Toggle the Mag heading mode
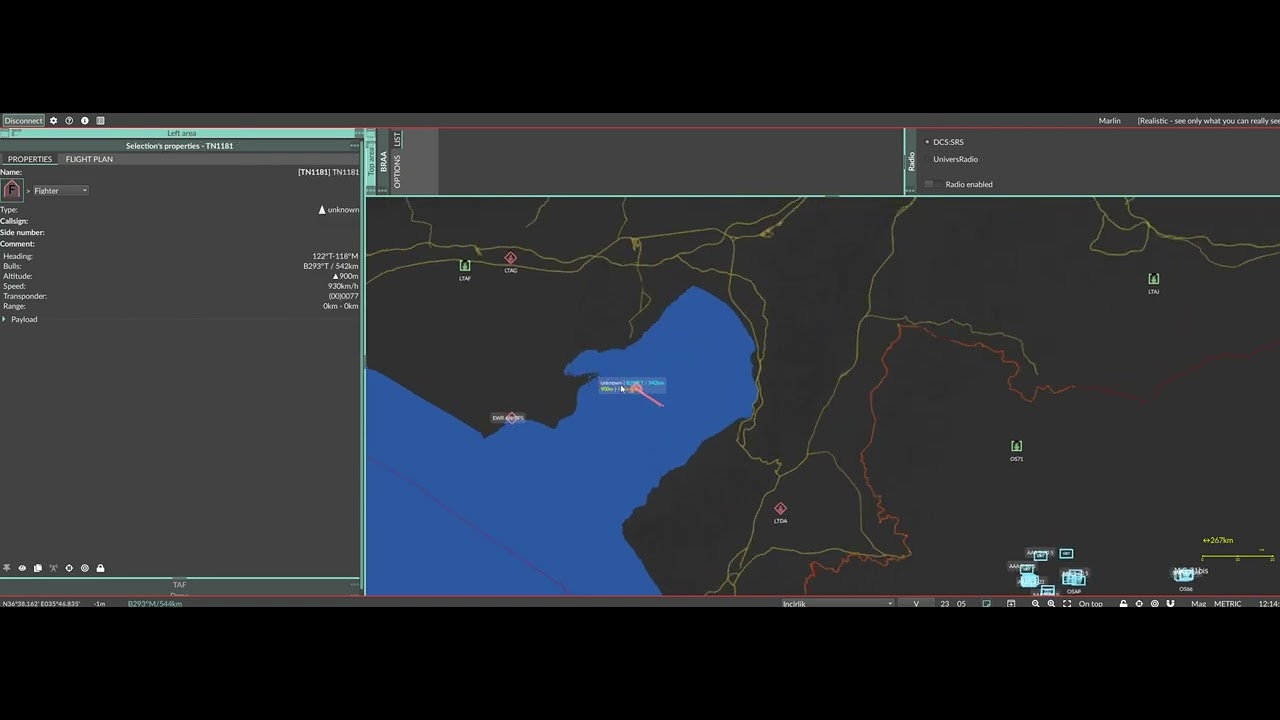Image resolution: width=1280 pixels, height=720 pixels. pyautogui.click(x=1198, y=604)
